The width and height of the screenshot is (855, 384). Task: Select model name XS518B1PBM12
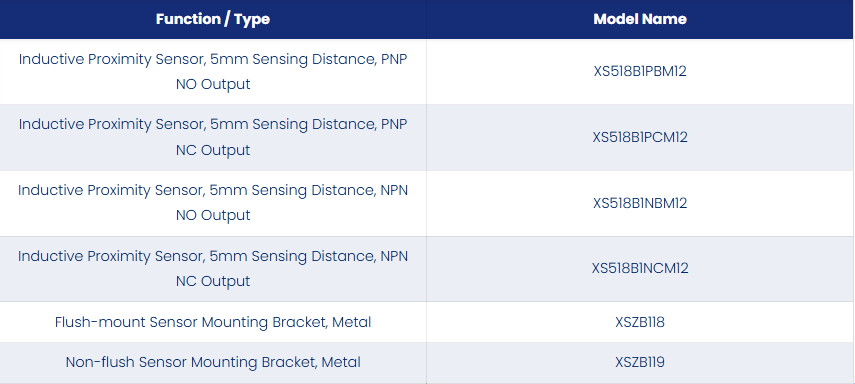(640, 71)
